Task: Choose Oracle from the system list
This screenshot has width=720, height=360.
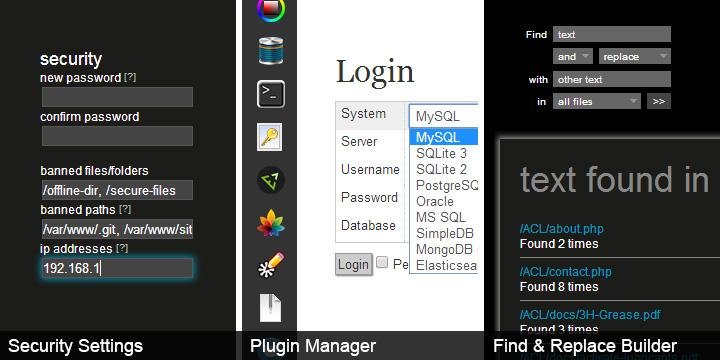Action: click(x=444, y=201)
